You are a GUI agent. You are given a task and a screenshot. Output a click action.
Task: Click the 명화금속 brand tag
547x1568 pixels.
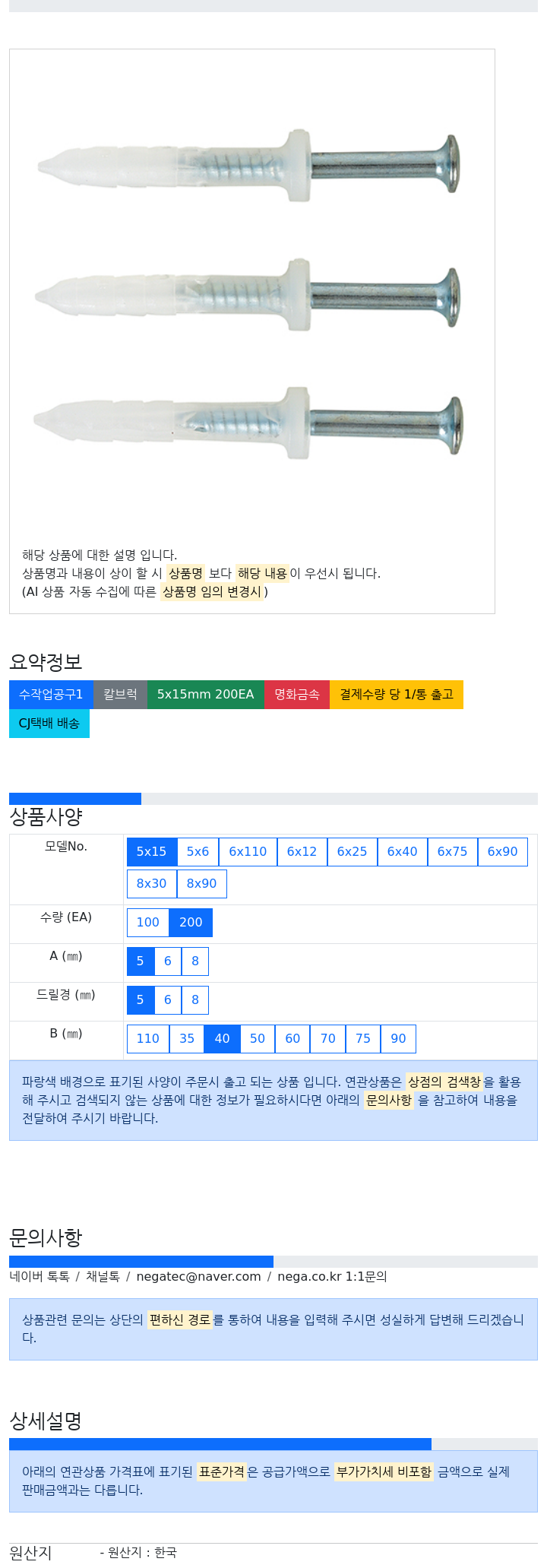coord(297,695)
